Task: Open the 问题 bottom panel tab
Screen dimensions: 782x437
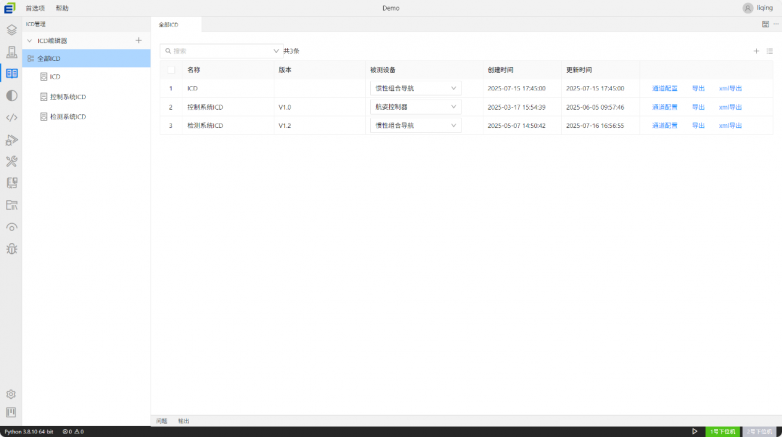Action: tap(162, 421)
